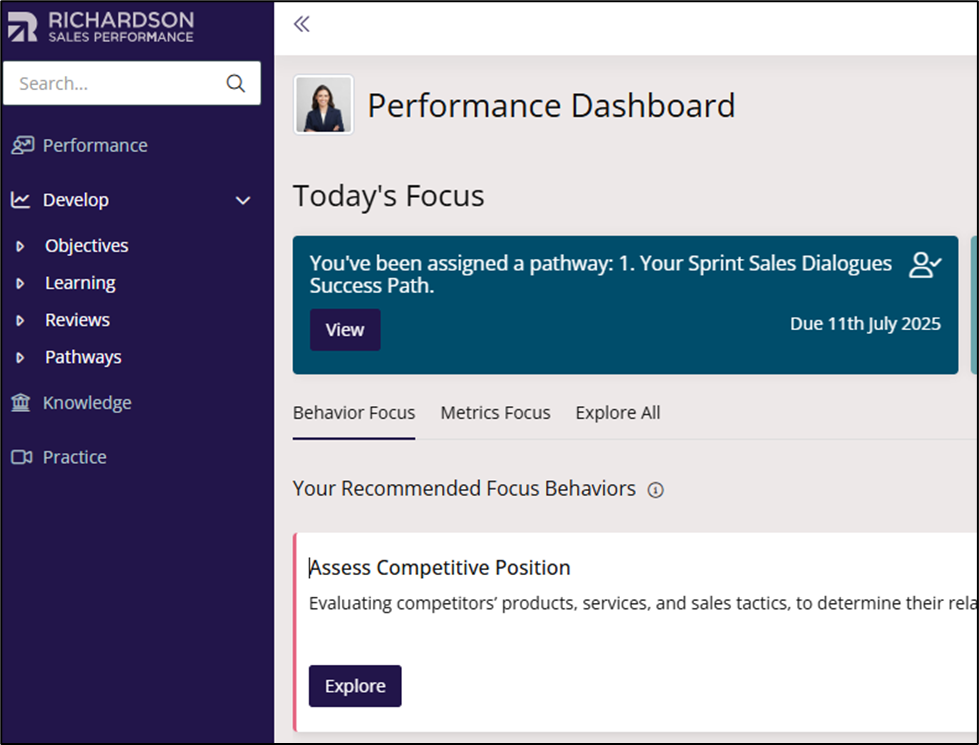Click the Knowledge building icon
This screenshot has width=979, height=745.
point(21,403)
